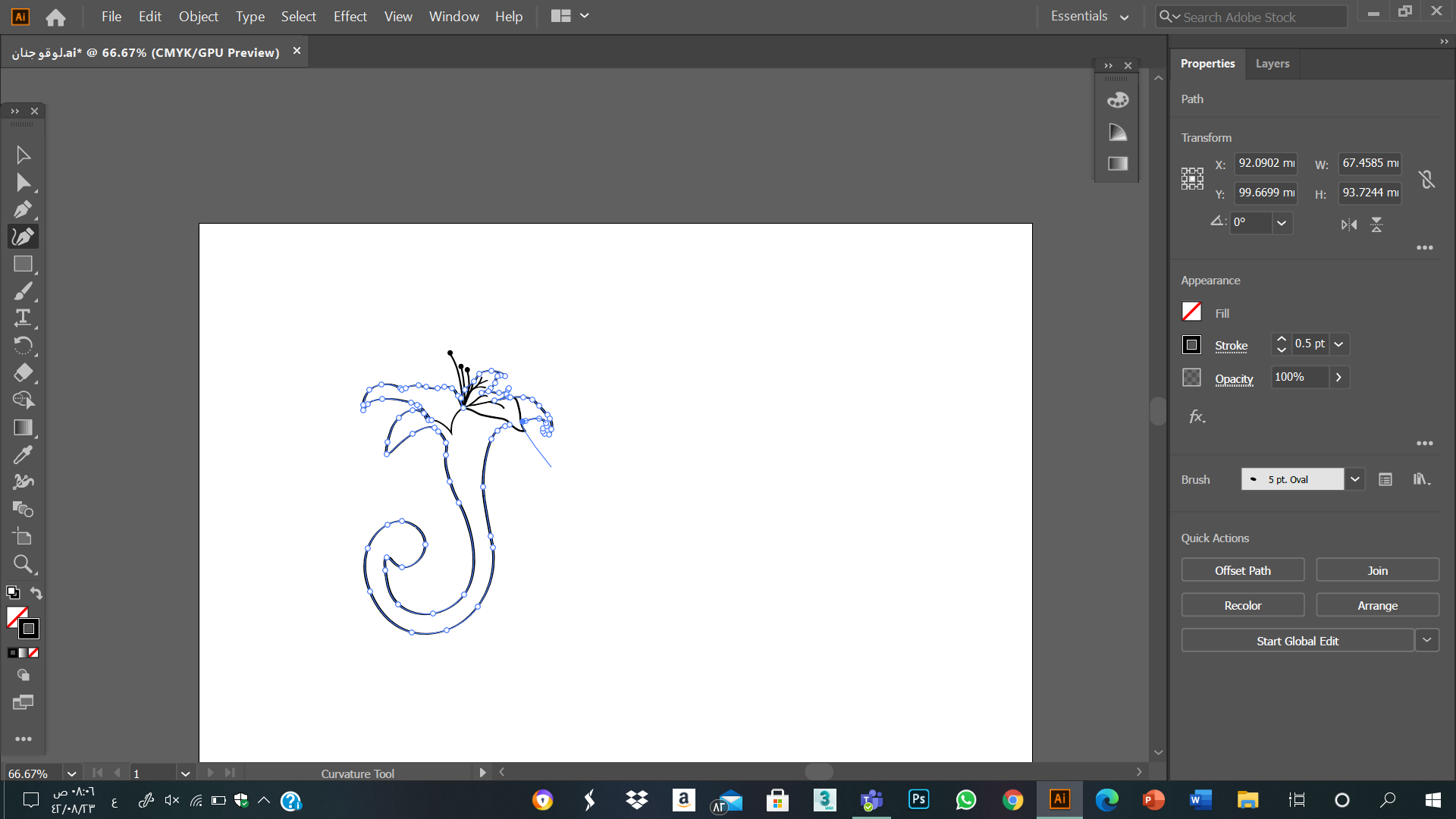
Task: Swap fill and stroke colors
Action: pyautogui.click(x=36, y=593)
